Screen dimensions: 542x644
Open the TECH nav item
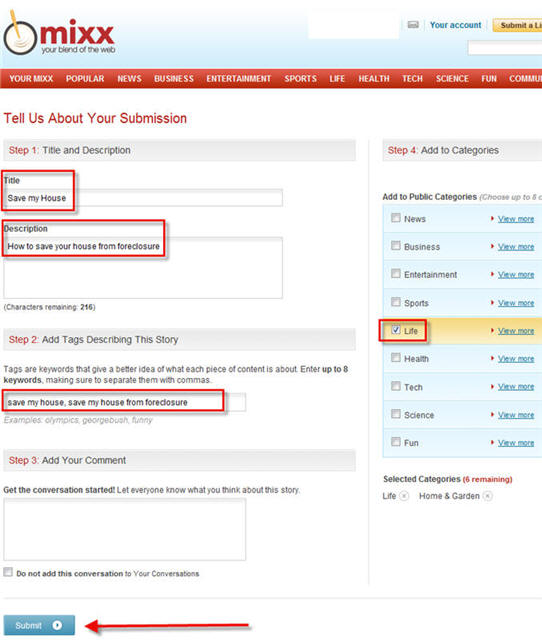(x=412, y=78)
